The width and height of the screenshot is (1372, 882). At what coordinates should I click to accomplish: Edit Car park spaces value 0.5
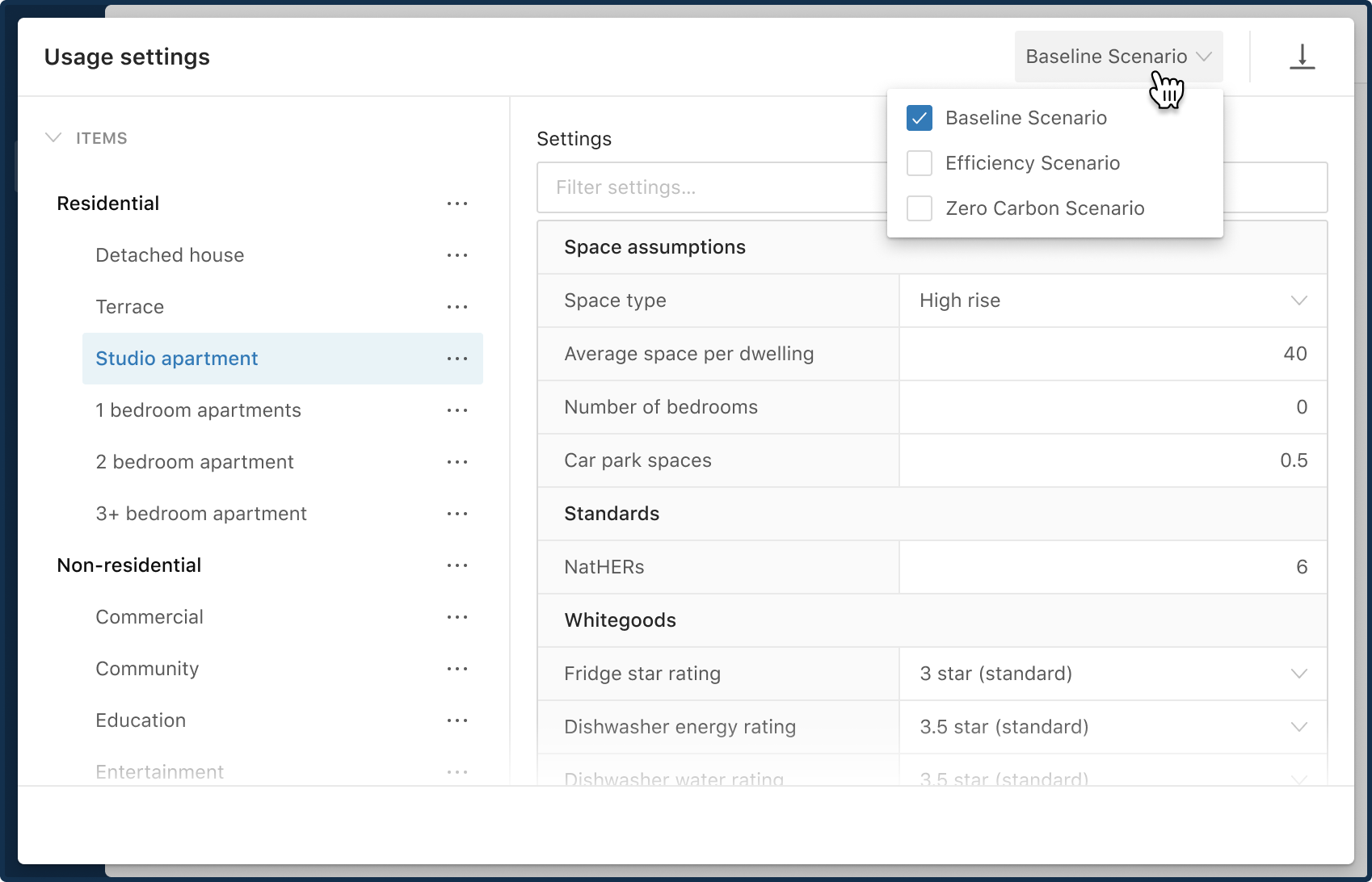click(1113, 460)
